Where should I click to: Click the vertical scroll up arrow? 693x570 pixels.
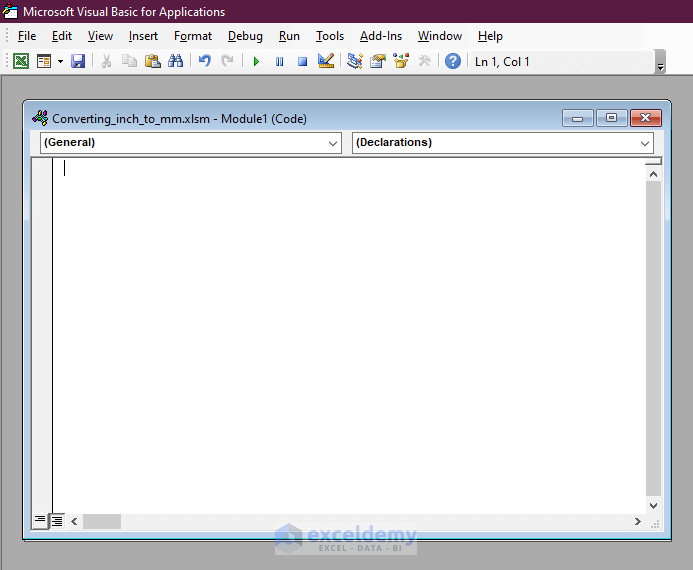pyautogui.click(x=653, y=174)
